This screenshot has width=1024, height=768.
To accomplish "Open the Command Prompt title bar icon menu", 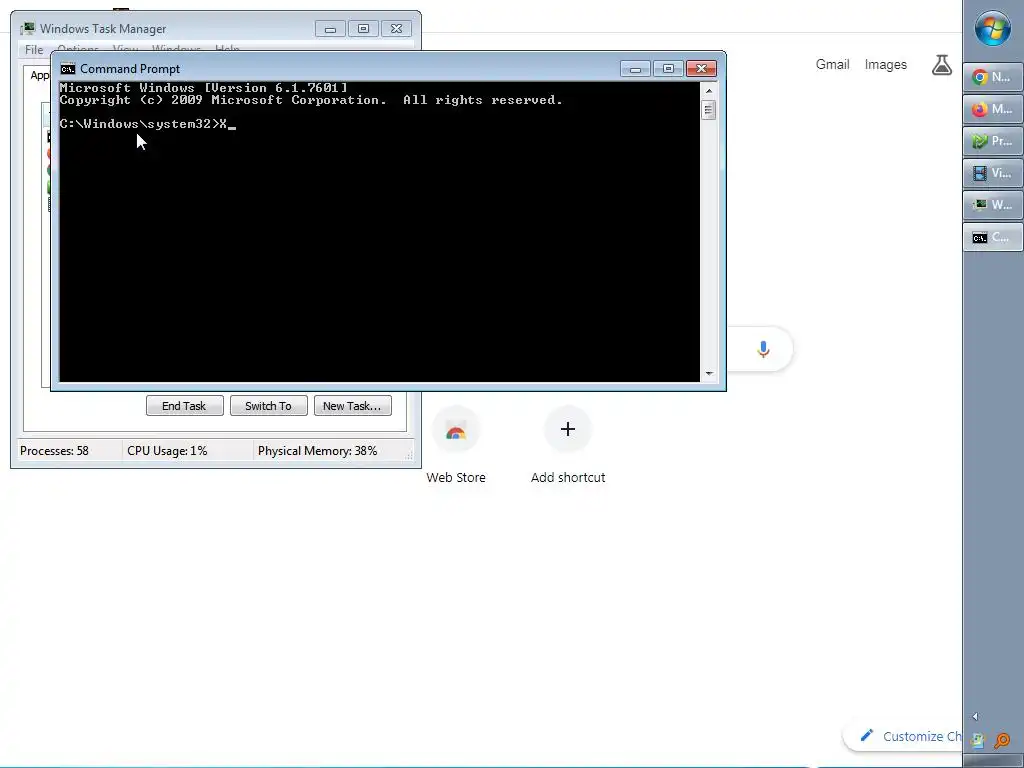I will click(x=68, y=69).
